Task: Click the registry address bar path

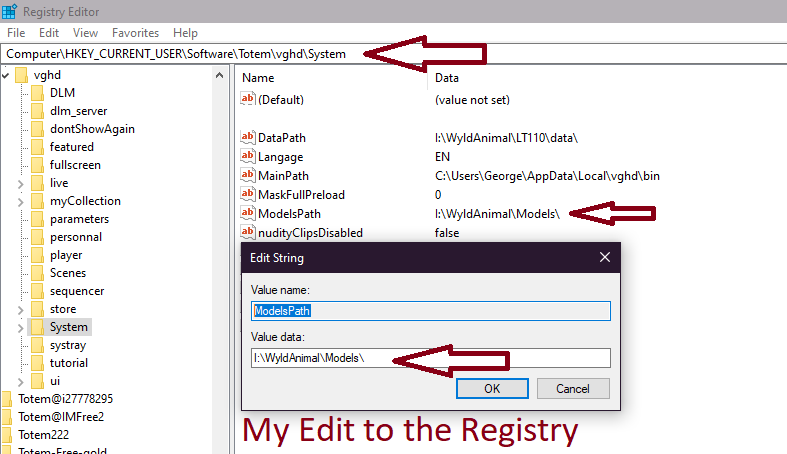Action: coord(180,54)
